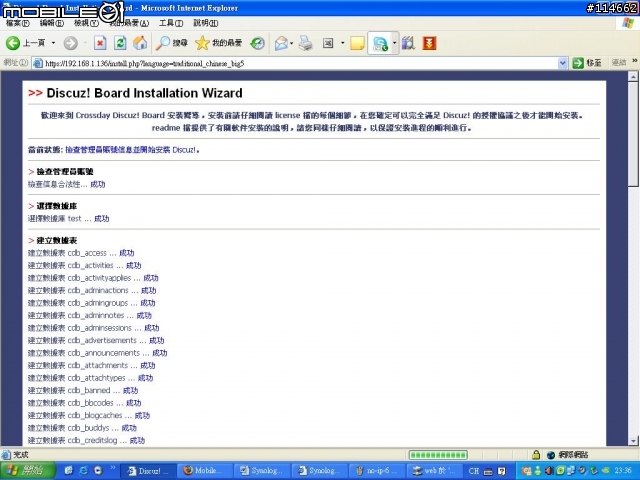Switch to the Mobile... Firefox taskbar button
Screen dimensions: 640x480
206,471
